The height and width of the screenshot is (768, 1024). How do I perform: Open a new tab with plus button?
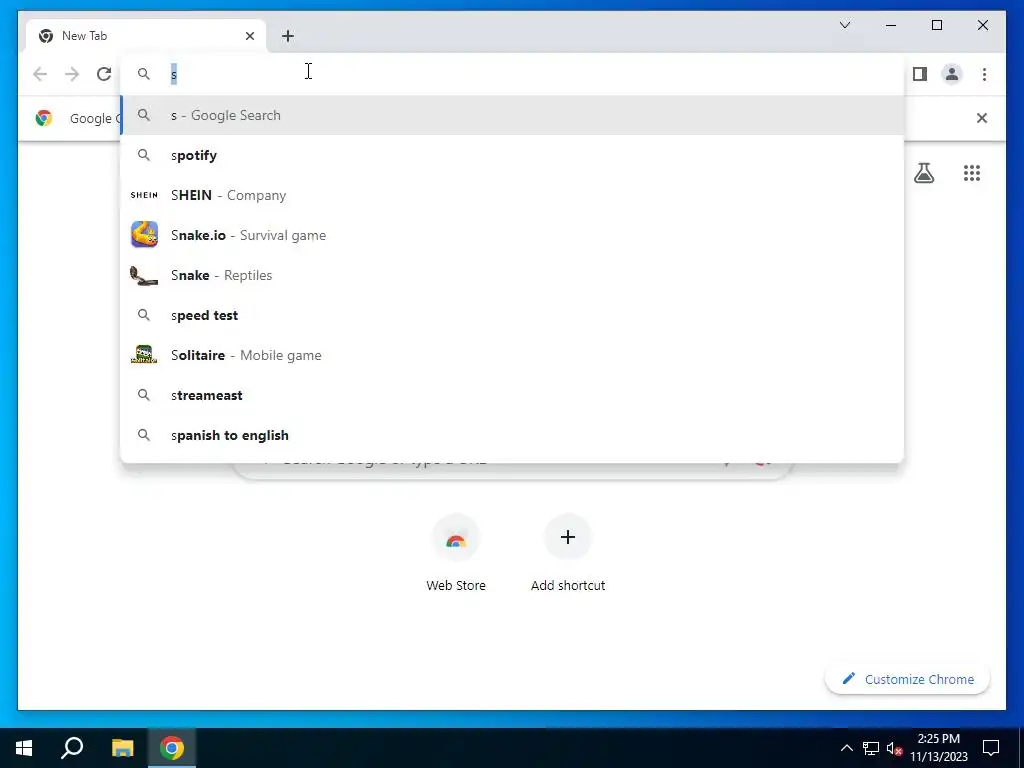click(287, 36)
